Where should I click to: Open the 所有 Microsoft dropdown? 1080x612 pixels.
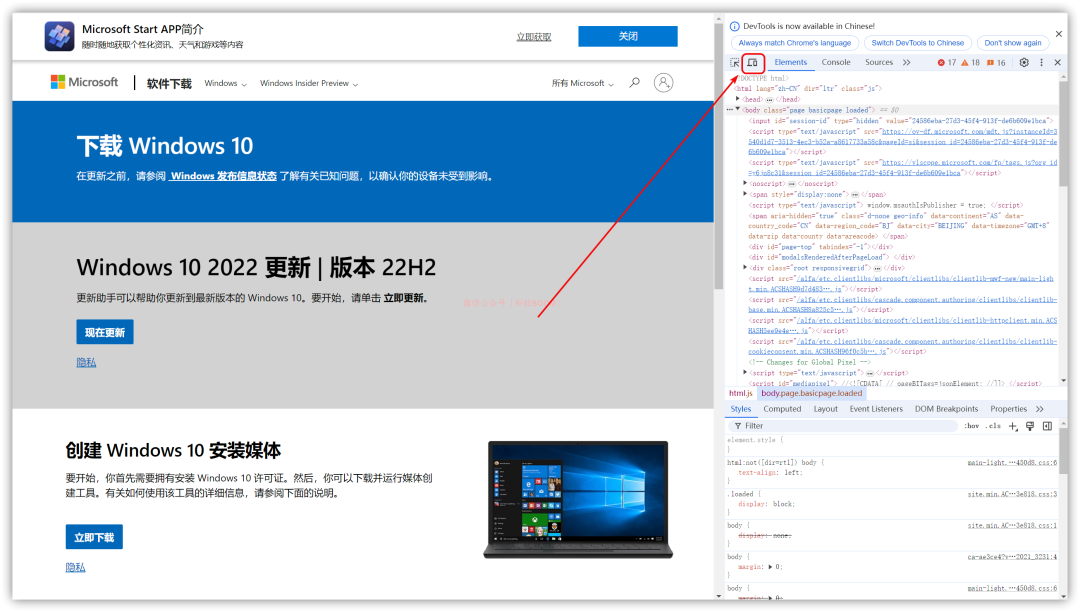pyautogui.click(x=582, y=83)
